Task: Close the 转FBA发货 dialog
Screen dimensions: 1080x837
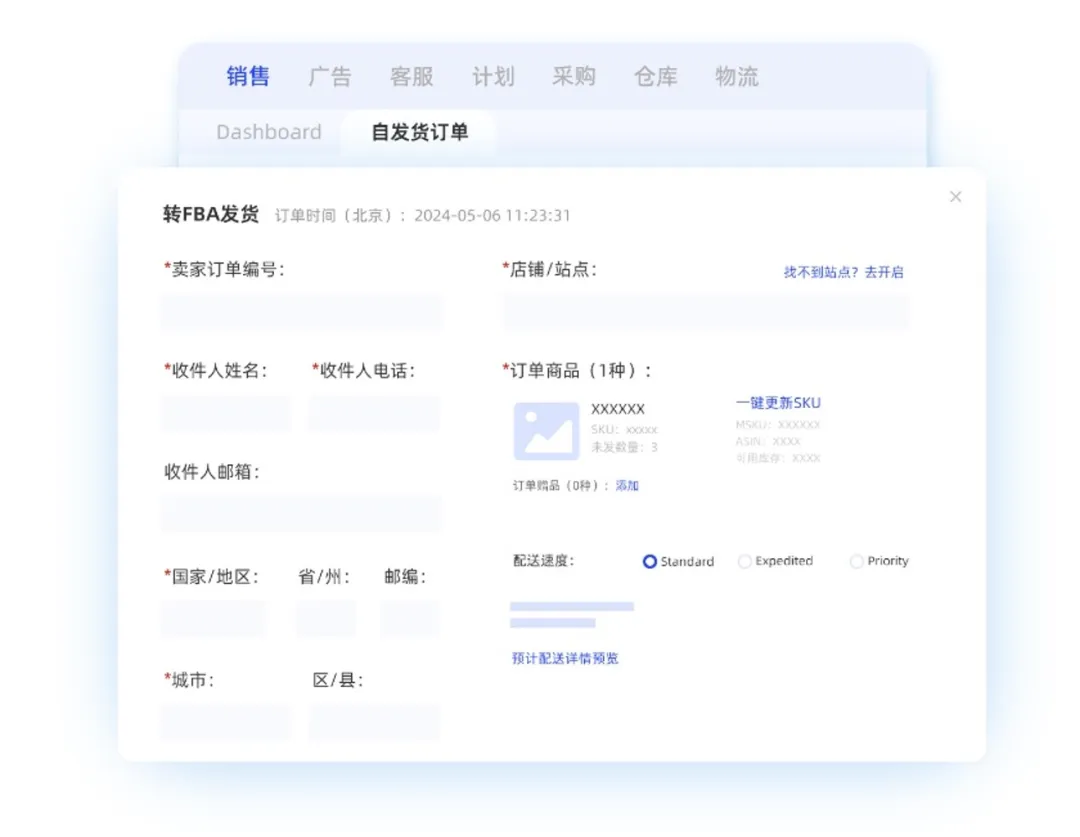Action: coord(955,197)
